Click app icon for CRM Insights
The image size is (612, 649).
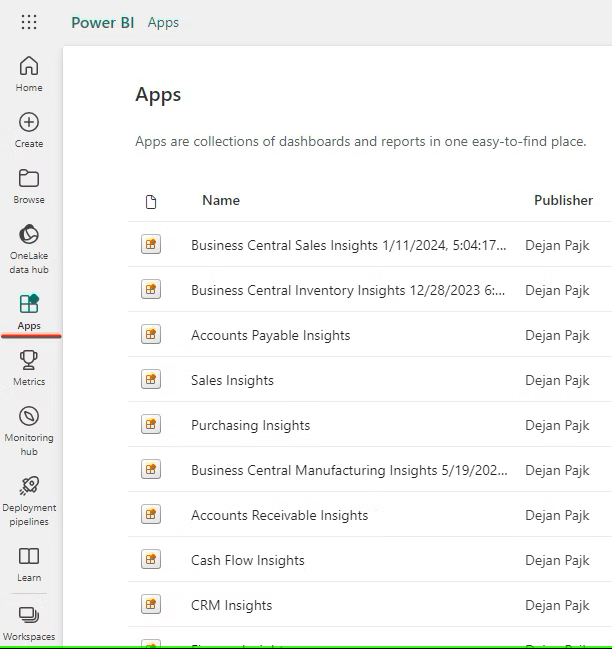pos(151,604)
